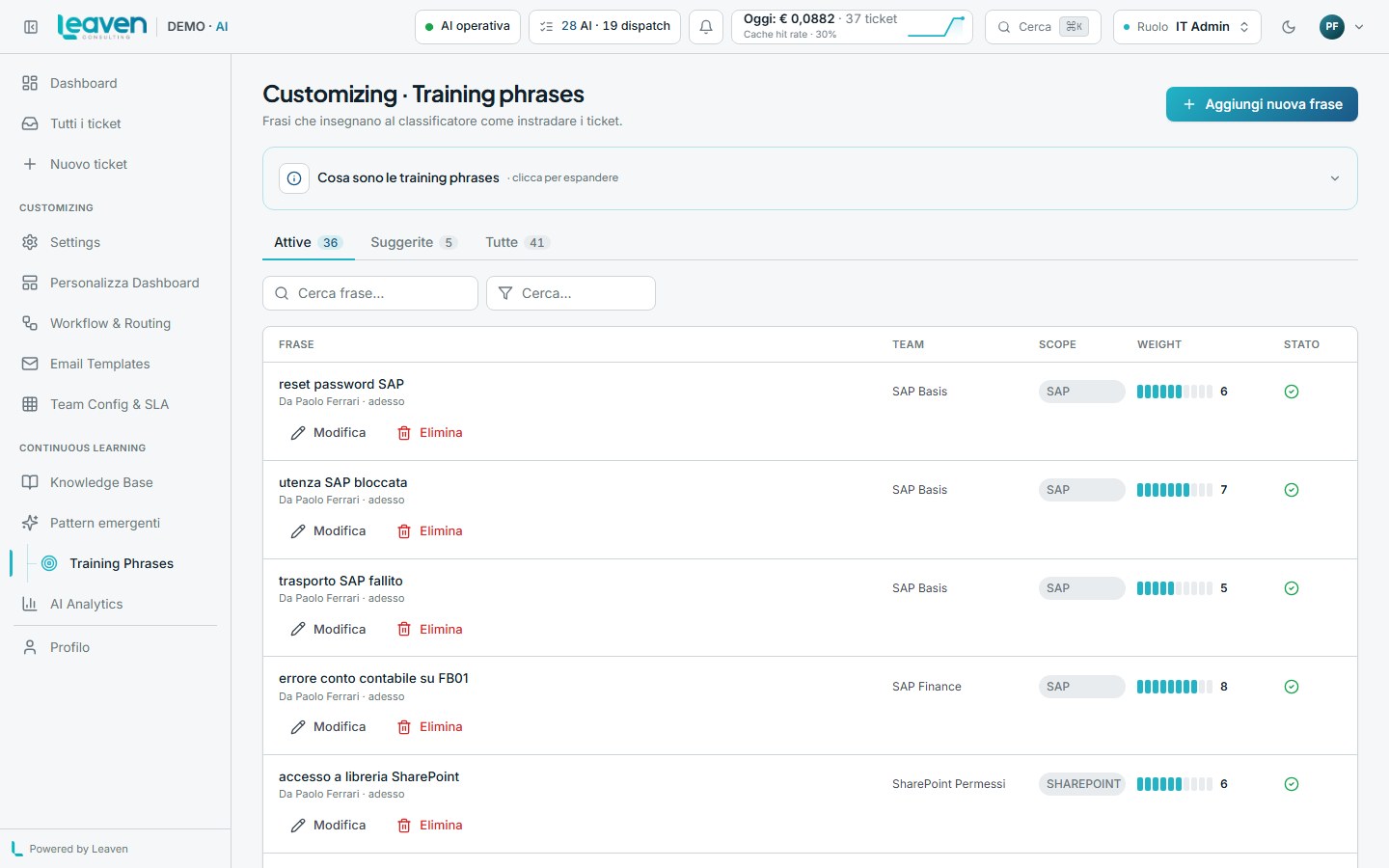The width and height of the screenshot is (1389, 868).
Task: Open the Cerca global search box
Action: [x=1043, y=27]
